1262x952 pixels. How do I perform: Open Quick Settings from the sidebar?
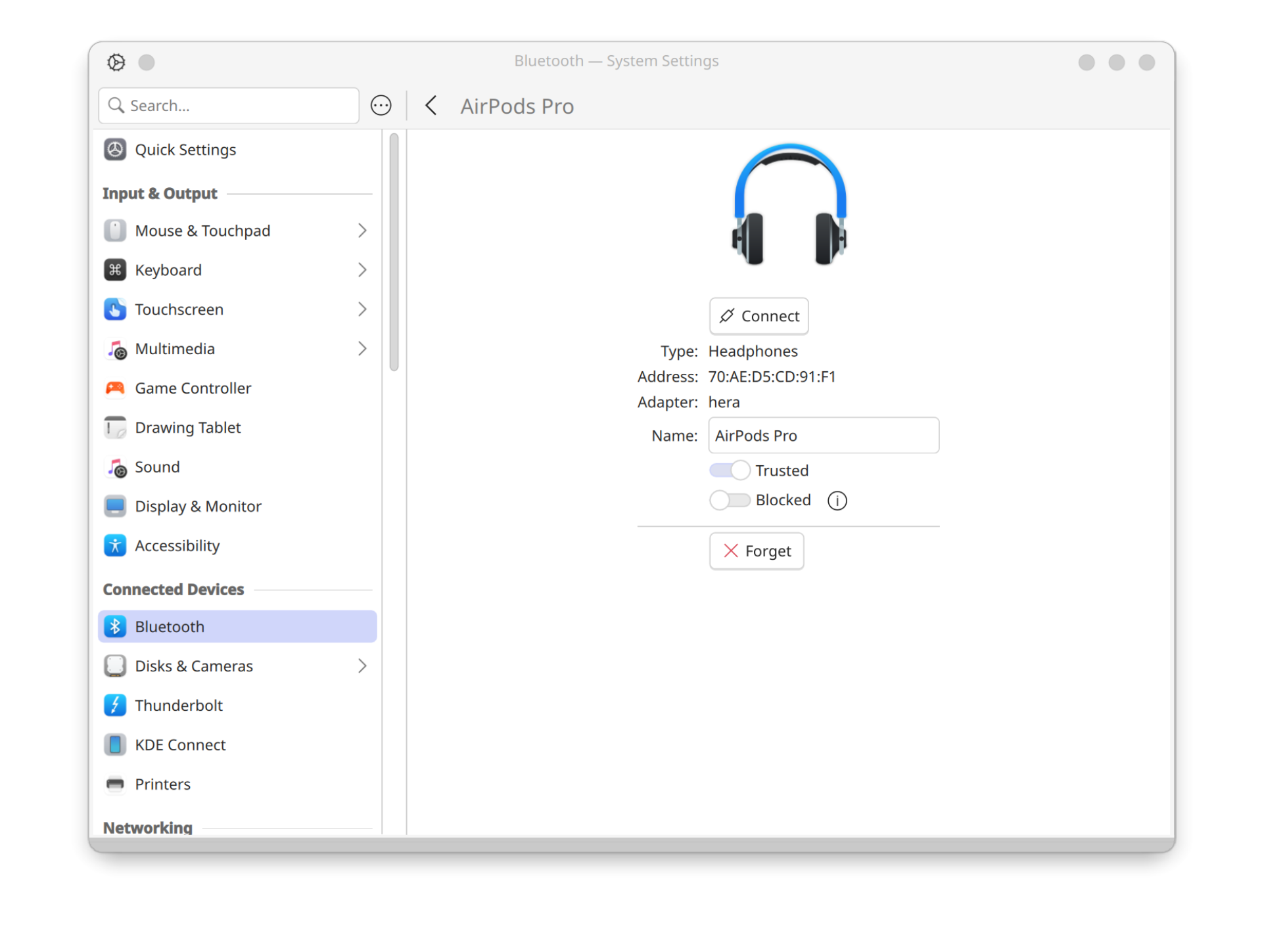coord(185,149)
